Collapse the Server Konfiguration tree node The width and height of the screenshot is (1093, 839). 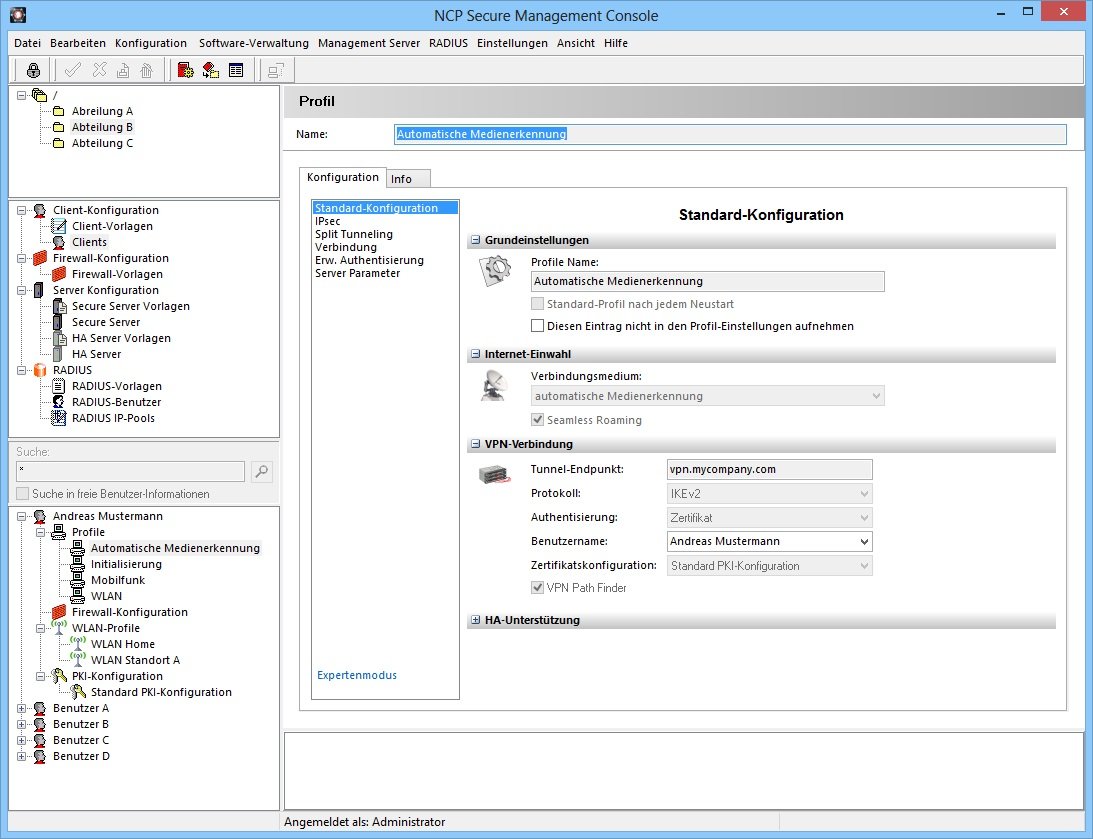click(22, 290)
